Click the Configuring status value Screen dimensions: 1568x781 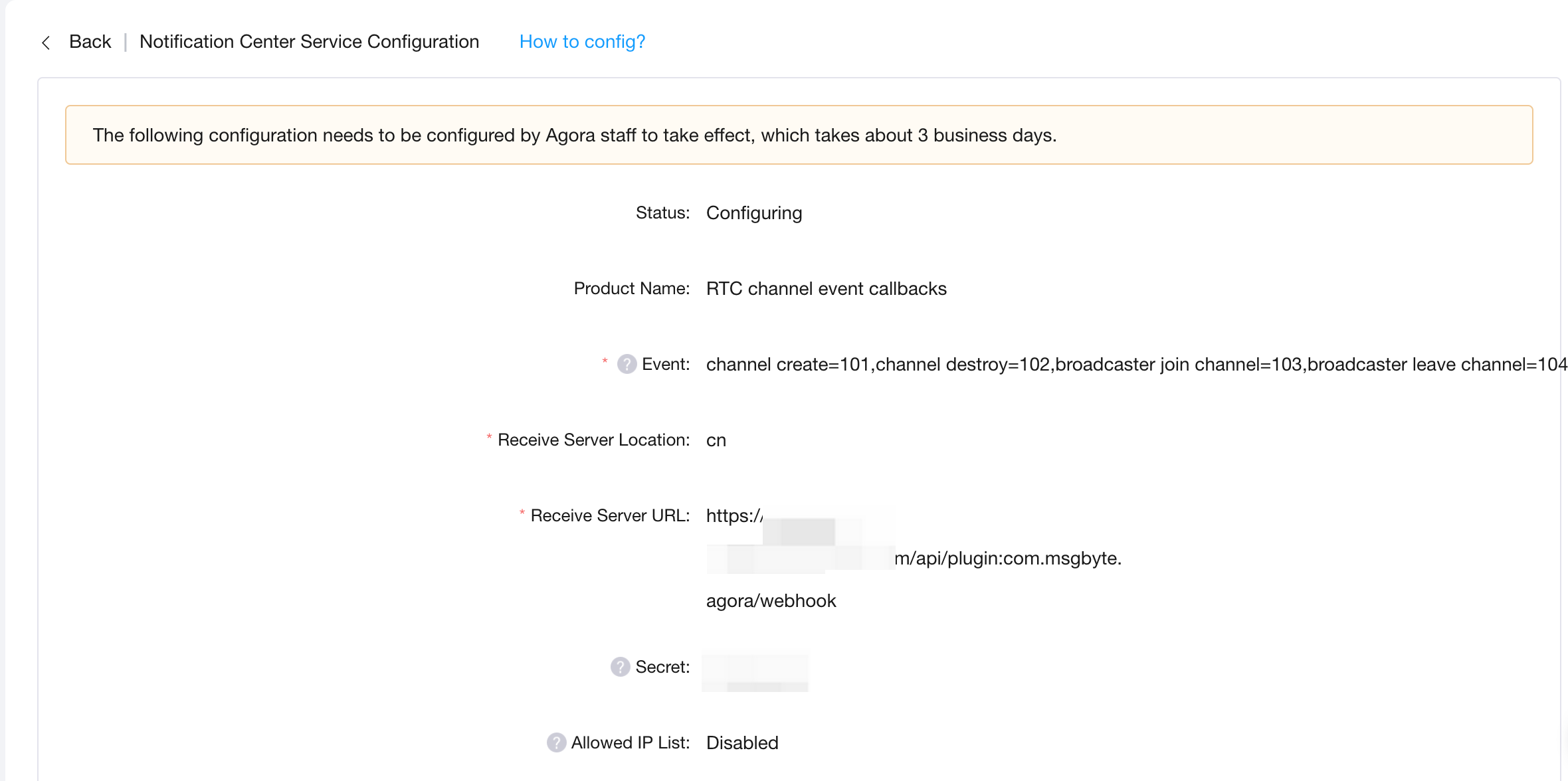pos(754,213)
